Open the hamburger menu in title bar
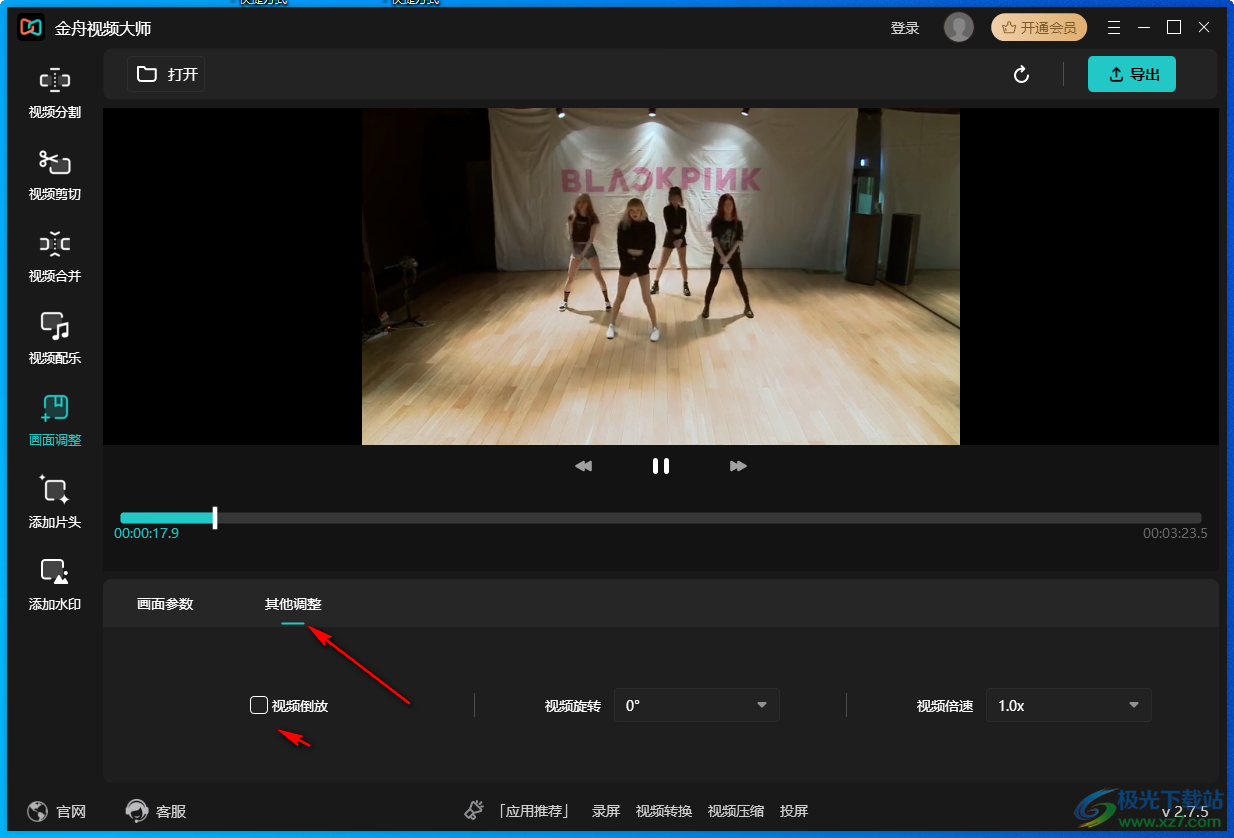1234x838 pixels. 1114,28
